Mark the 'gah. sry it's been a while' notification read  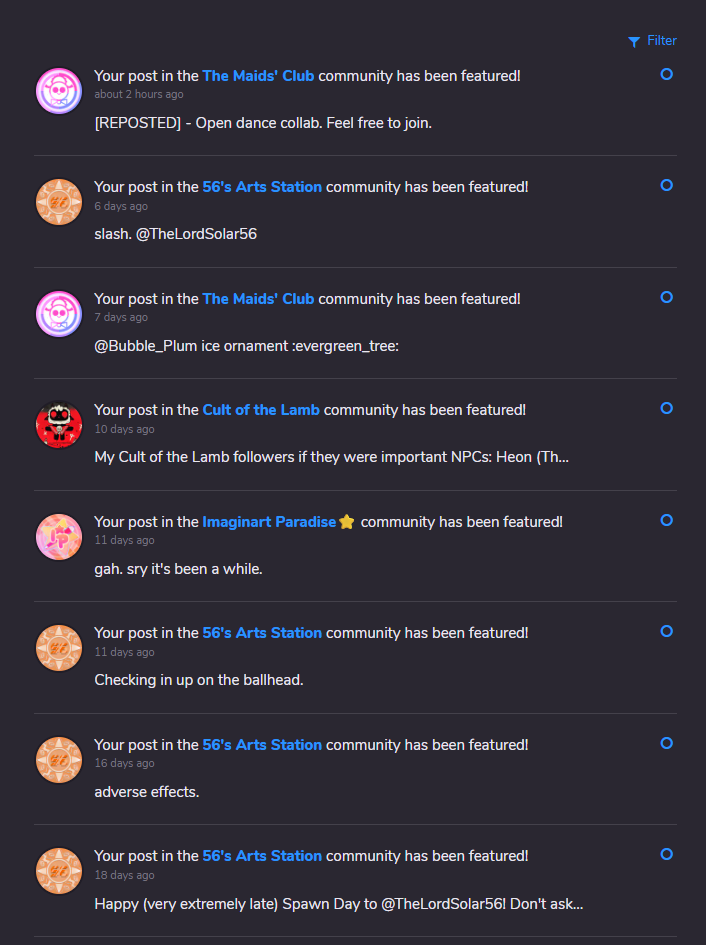coord(667,520)
